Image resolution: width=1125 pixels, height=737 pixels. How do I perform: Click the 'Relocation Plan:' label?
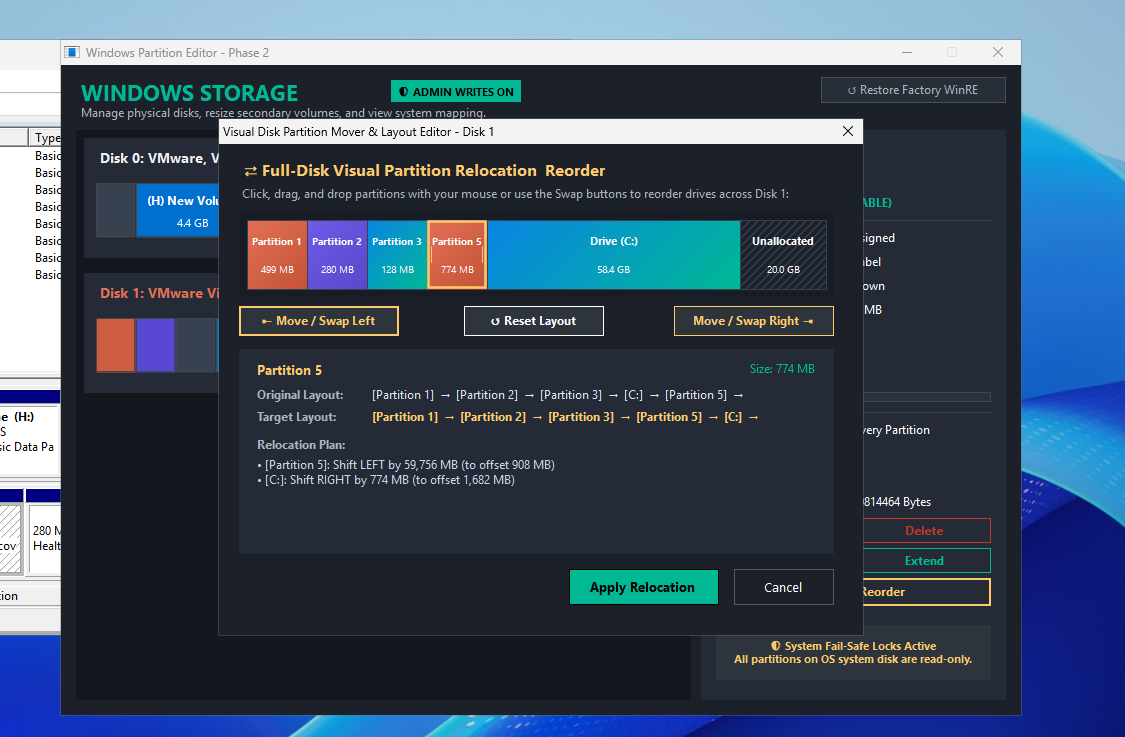[301, 445]
